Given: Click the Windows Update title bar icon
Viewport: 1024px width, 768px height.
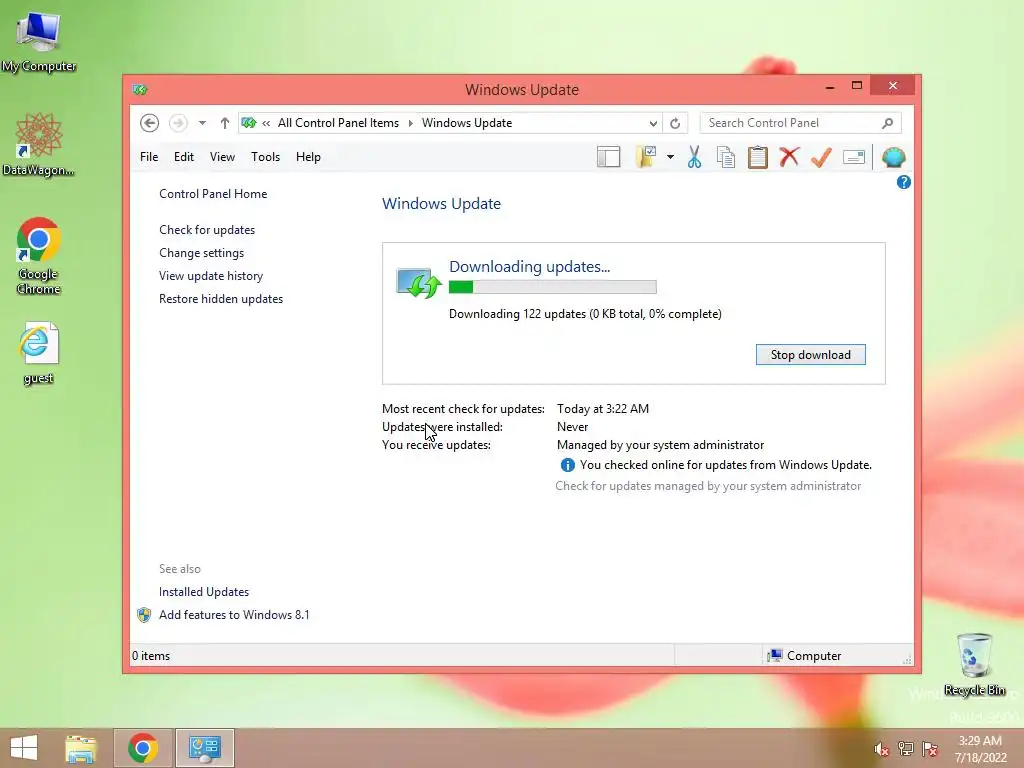Looking at the screenshot, I should (x=140, y=89).
